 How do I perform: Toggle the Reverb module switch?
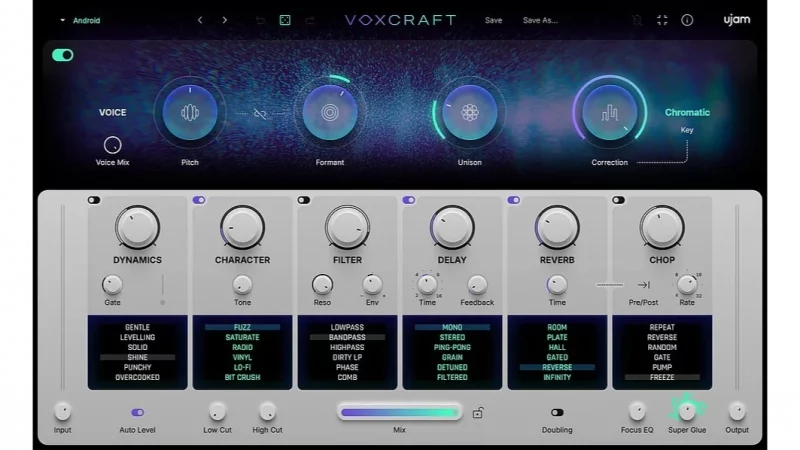(x=514, y=200)
